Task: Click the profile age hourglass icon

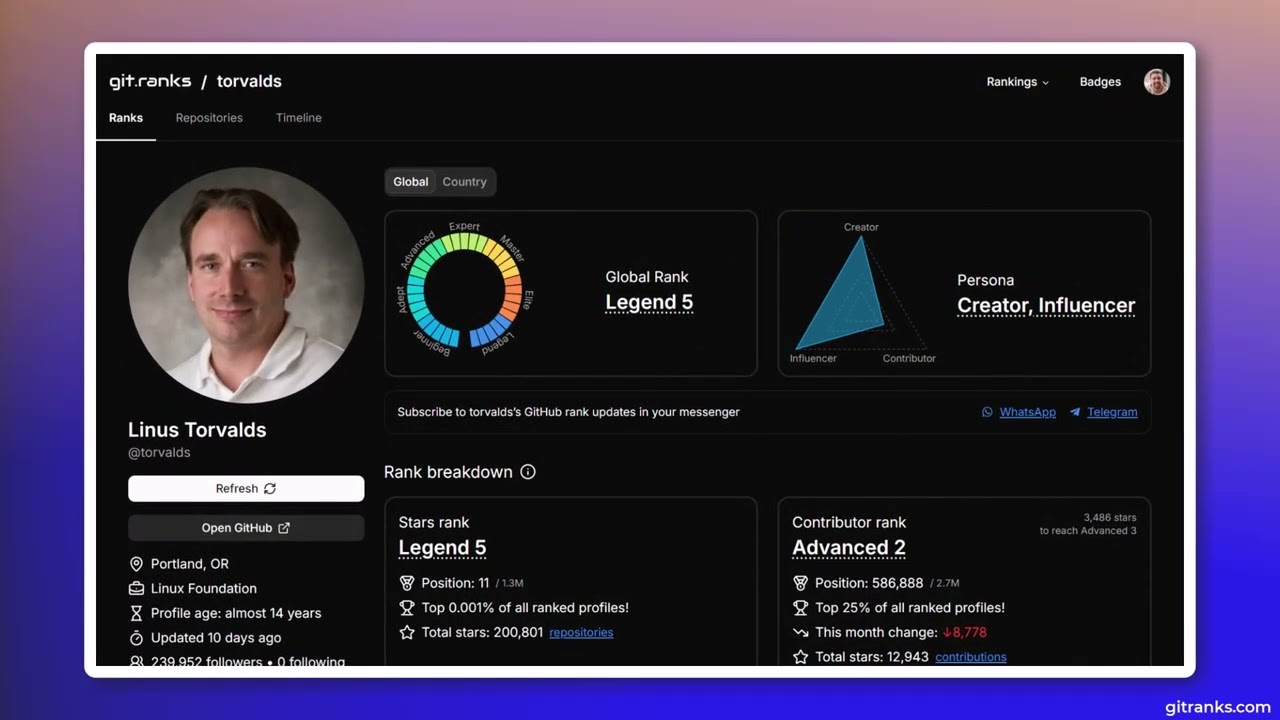Action: 137,613
